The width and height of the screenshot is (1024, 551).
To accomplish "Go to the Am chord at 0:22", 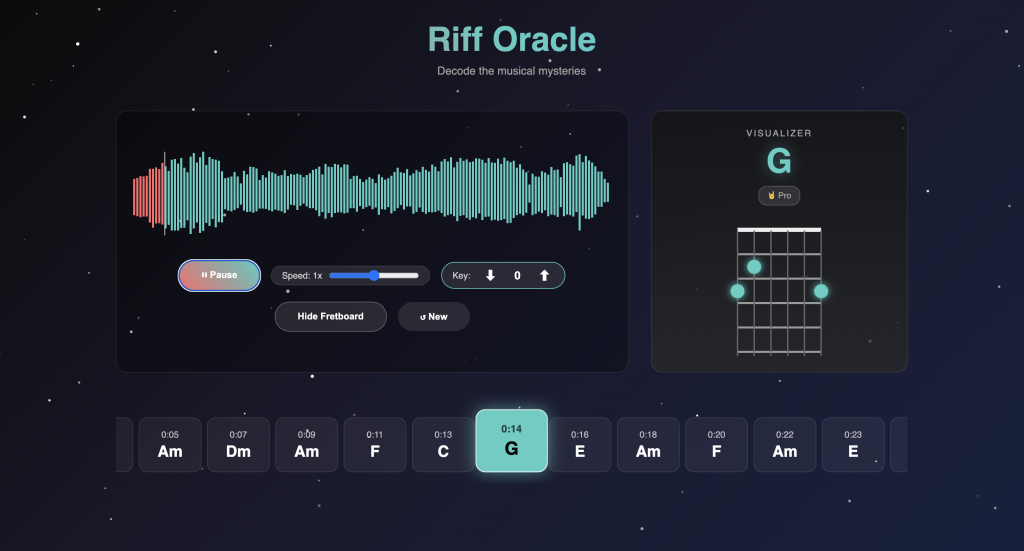I will pos(785,444).
